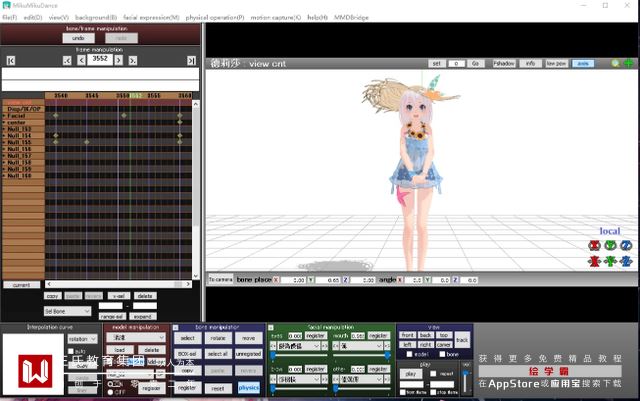This screenshot has width=640, height=401.
Task: Click the undo button
Action: point(78,38)
